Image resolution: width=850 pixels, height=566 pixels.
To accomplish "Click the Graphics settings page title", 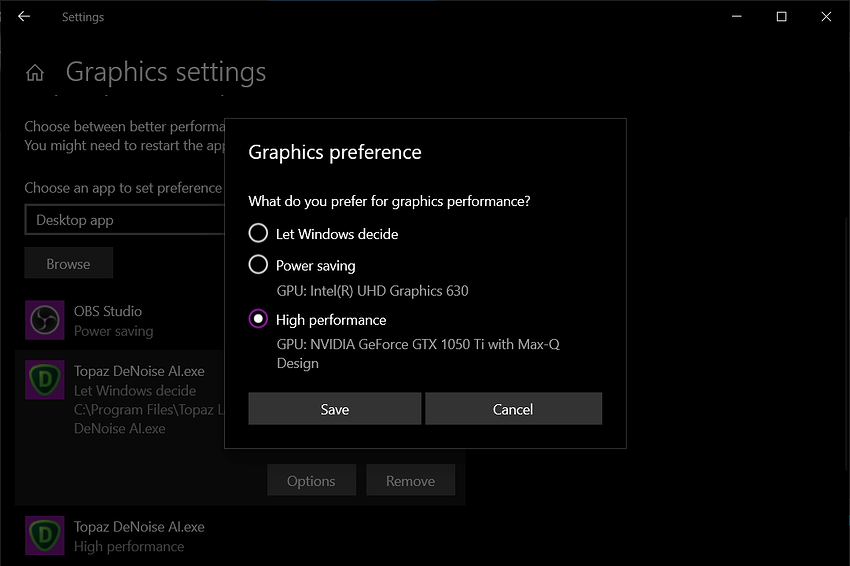I will tap(166, 73).
